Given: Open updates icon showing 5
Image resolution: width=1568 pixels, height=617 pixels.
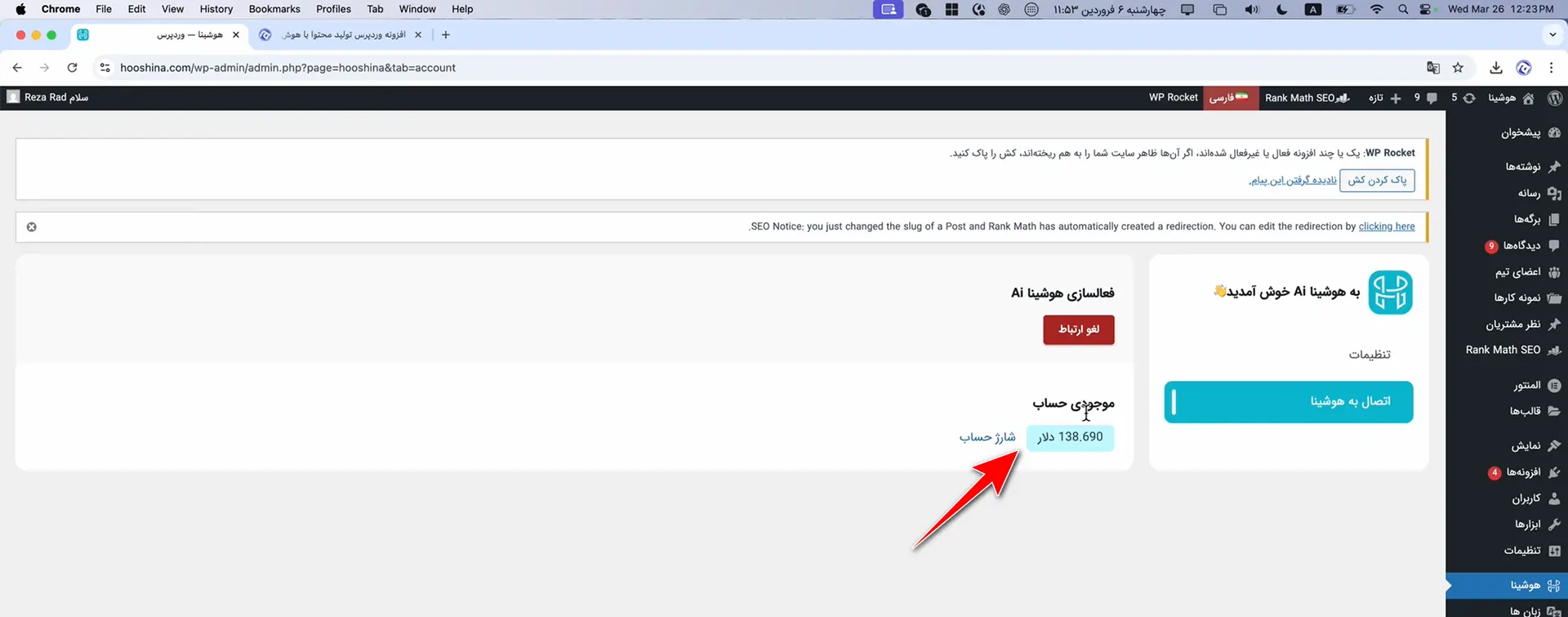Looking at the screenshot, I should (1463, 97).
